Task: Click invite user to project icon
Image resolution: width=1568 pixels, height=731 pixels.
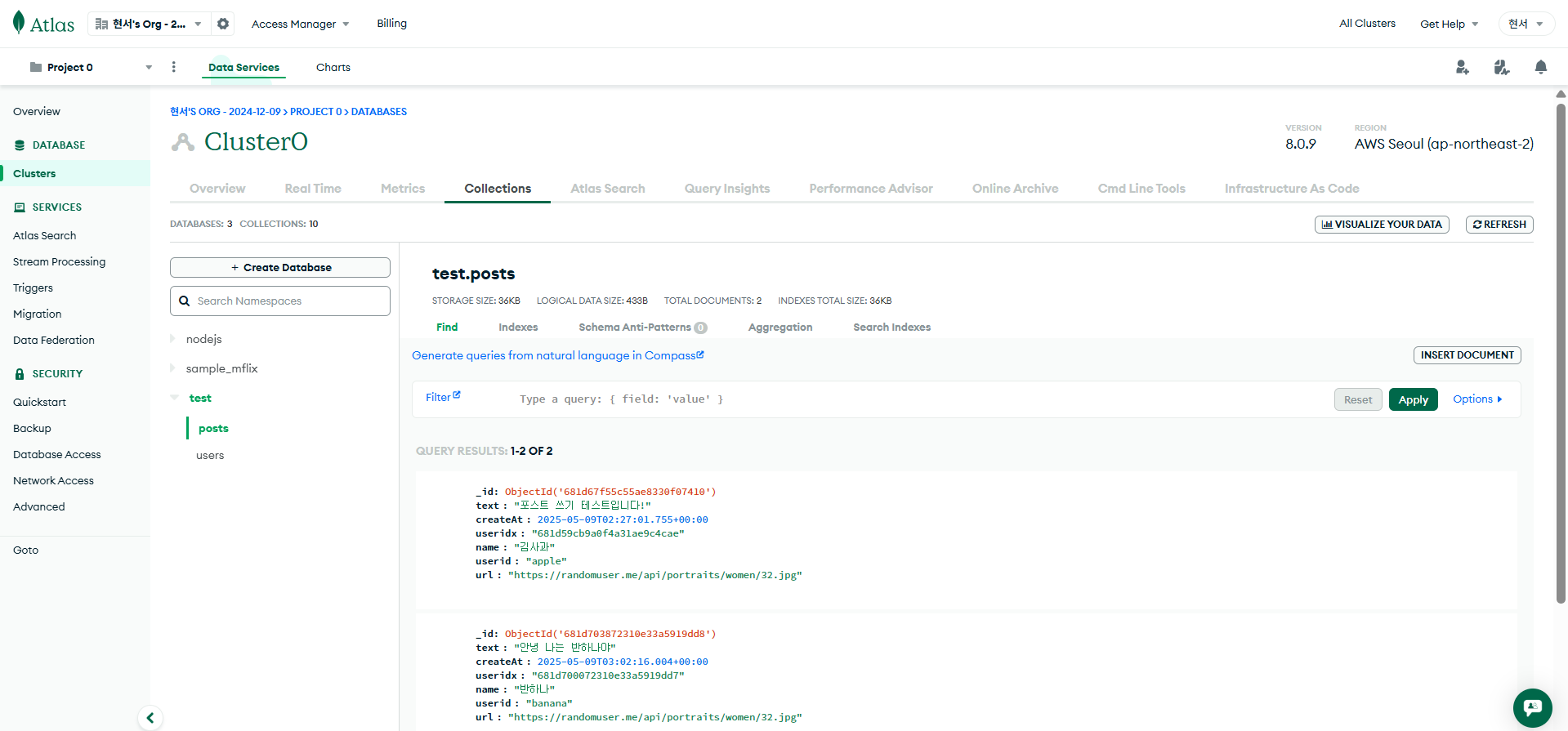Action: [x=1463, y=67]
